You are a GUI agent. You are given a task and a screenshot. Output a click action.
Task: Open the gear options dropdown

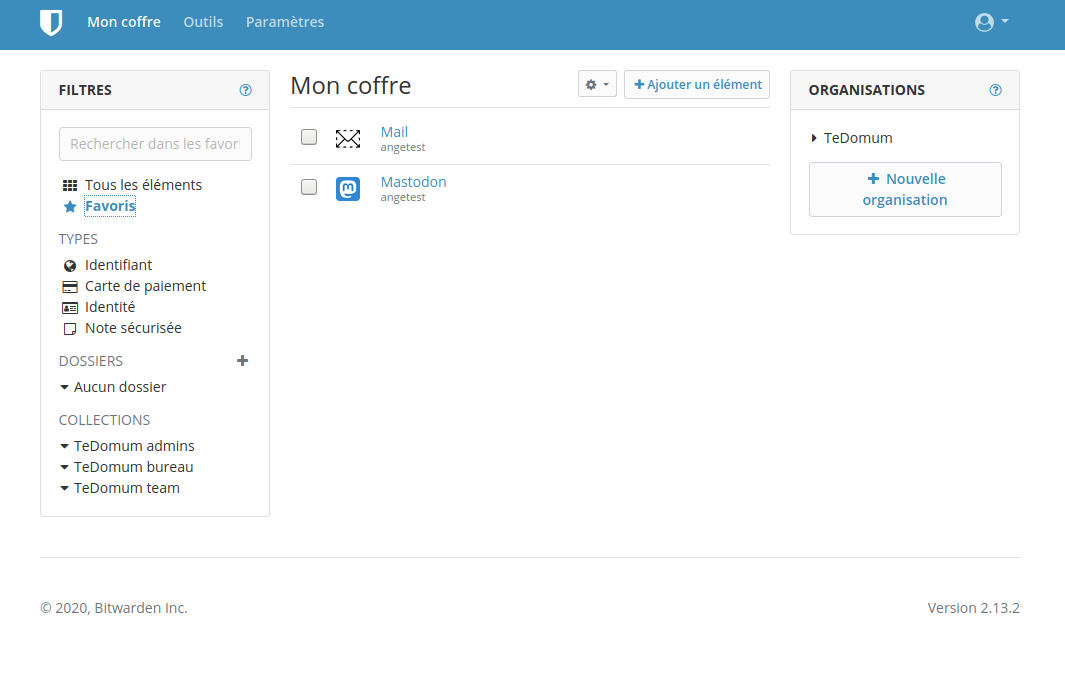point(597,85)
